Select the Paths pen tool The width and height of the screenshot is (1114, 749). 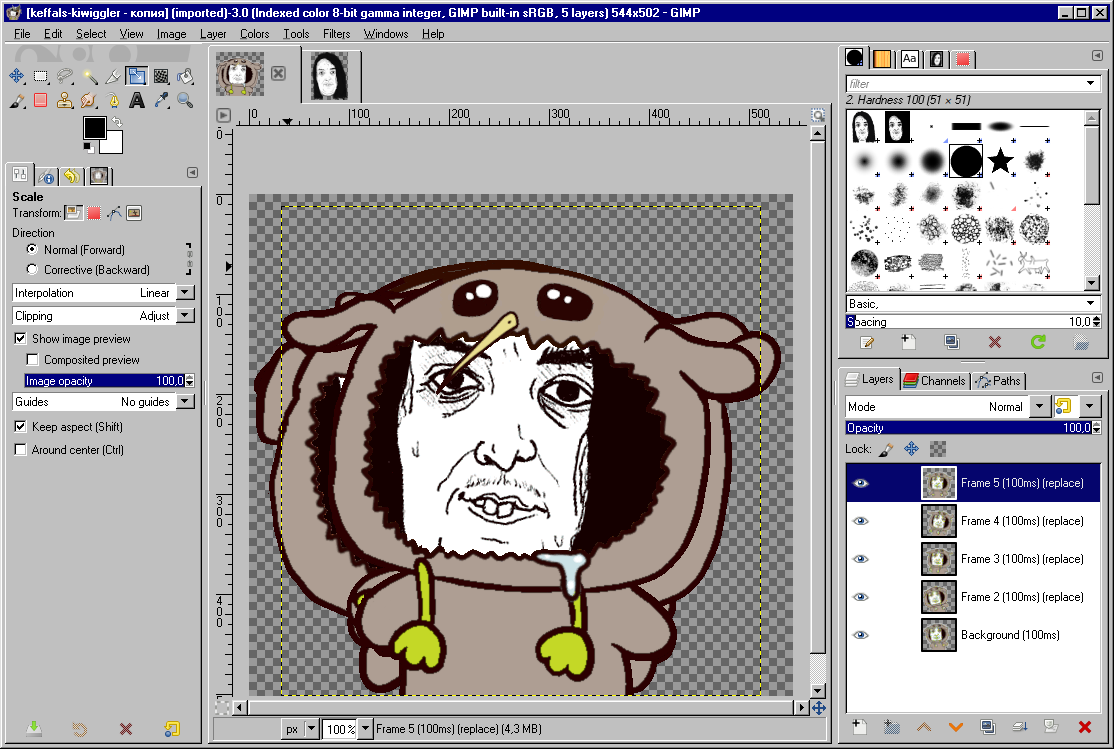(x=113, y=100)
